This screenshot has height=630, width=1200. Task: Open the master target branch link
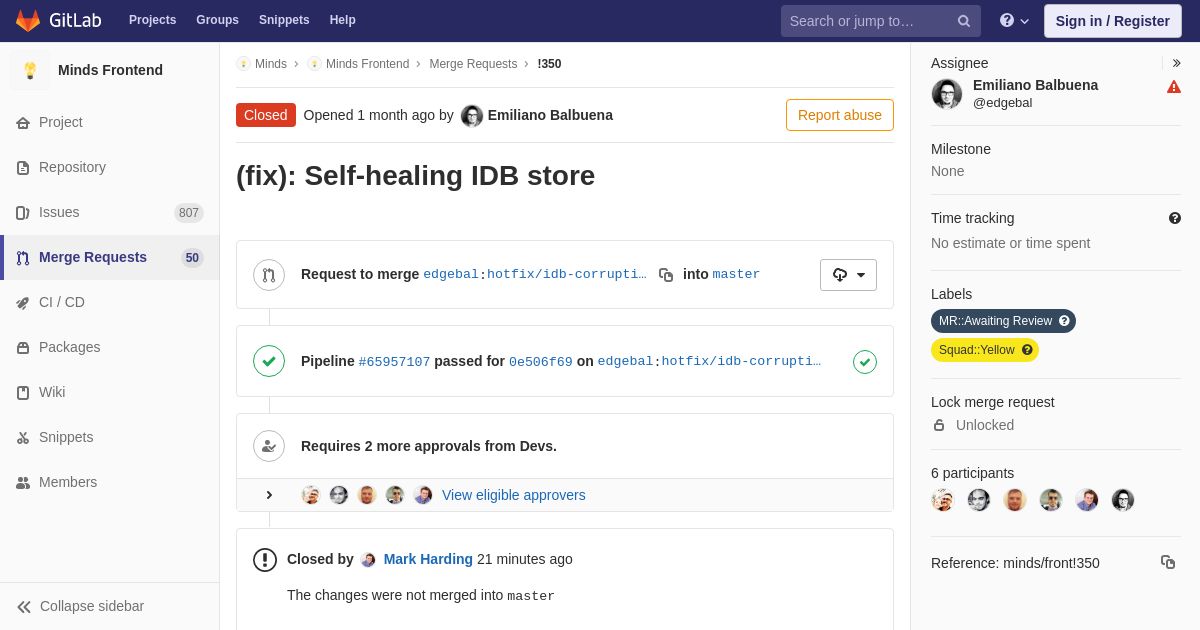coord(736,274)
